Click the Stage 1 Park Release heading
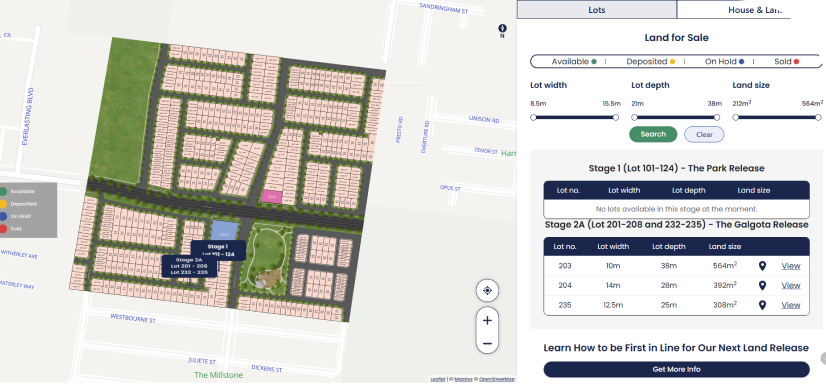The width and height of the screenshot is (826, 386). click(x=676, y=169)
